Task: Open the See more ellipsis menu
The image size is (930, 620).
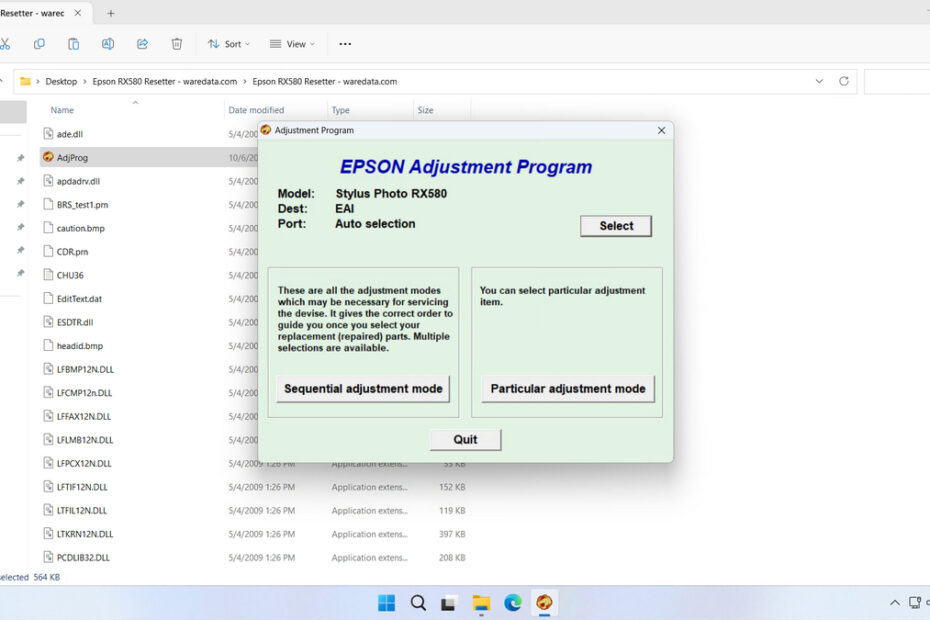Action: click(345, 44)
